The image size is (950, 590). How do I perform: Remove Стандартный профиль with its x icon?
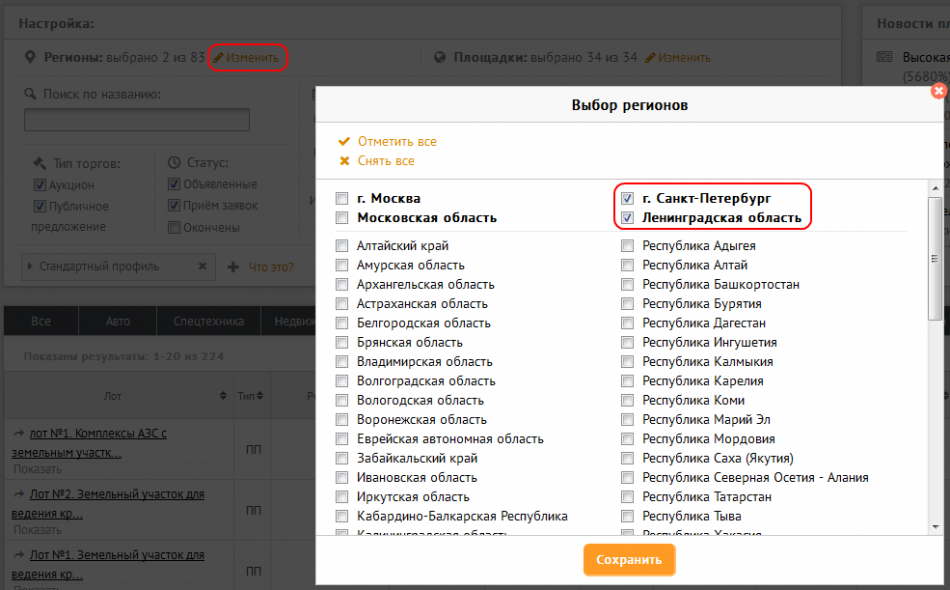pyautogui.click(x=202, y=266)
